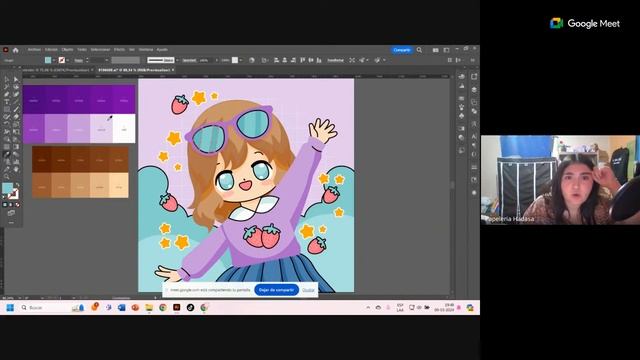
Task: Click the blue Compartir button
Action: (x=402, y=50)
